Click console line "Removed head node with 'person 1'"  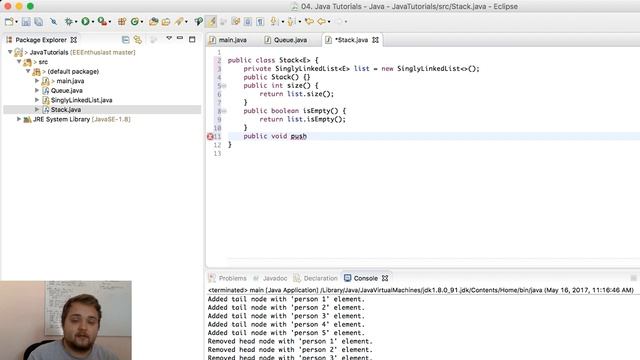pyautogui.click(x=290, y=341)
